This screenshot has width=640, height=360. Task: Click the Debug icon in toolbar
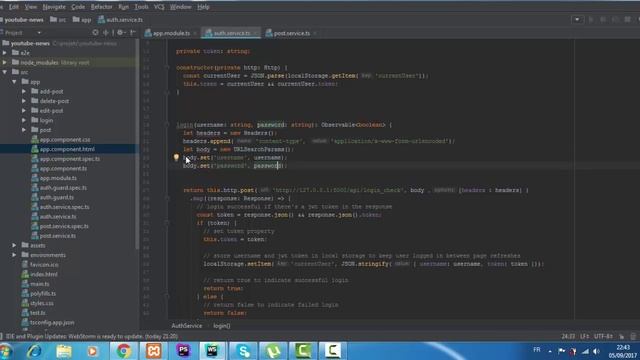[603, 19]
